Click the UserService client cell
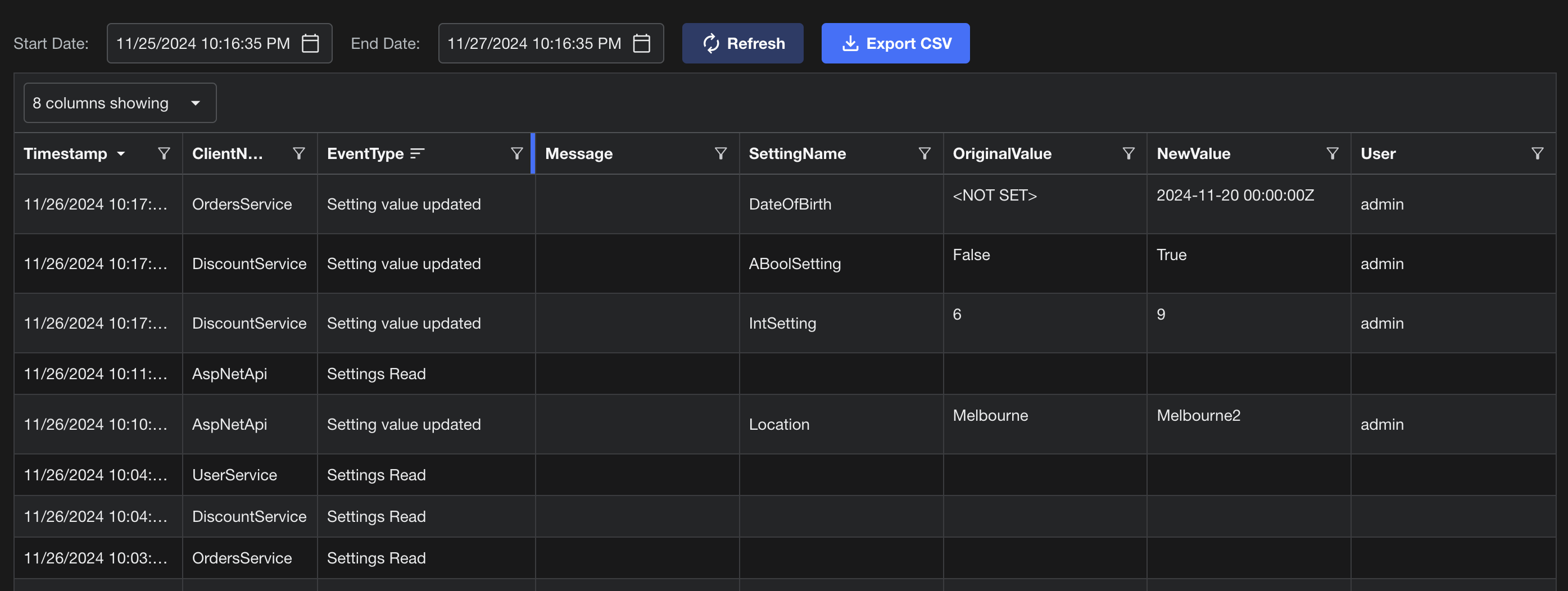This screenshot has height=591, width=1568. click(x=250, y=475)
